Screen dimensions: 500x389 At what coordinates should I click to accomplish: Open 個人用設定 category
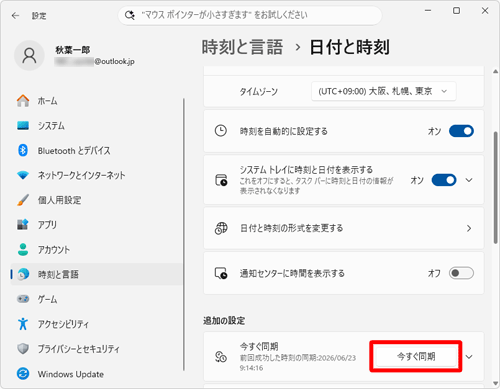pos(97,200)
